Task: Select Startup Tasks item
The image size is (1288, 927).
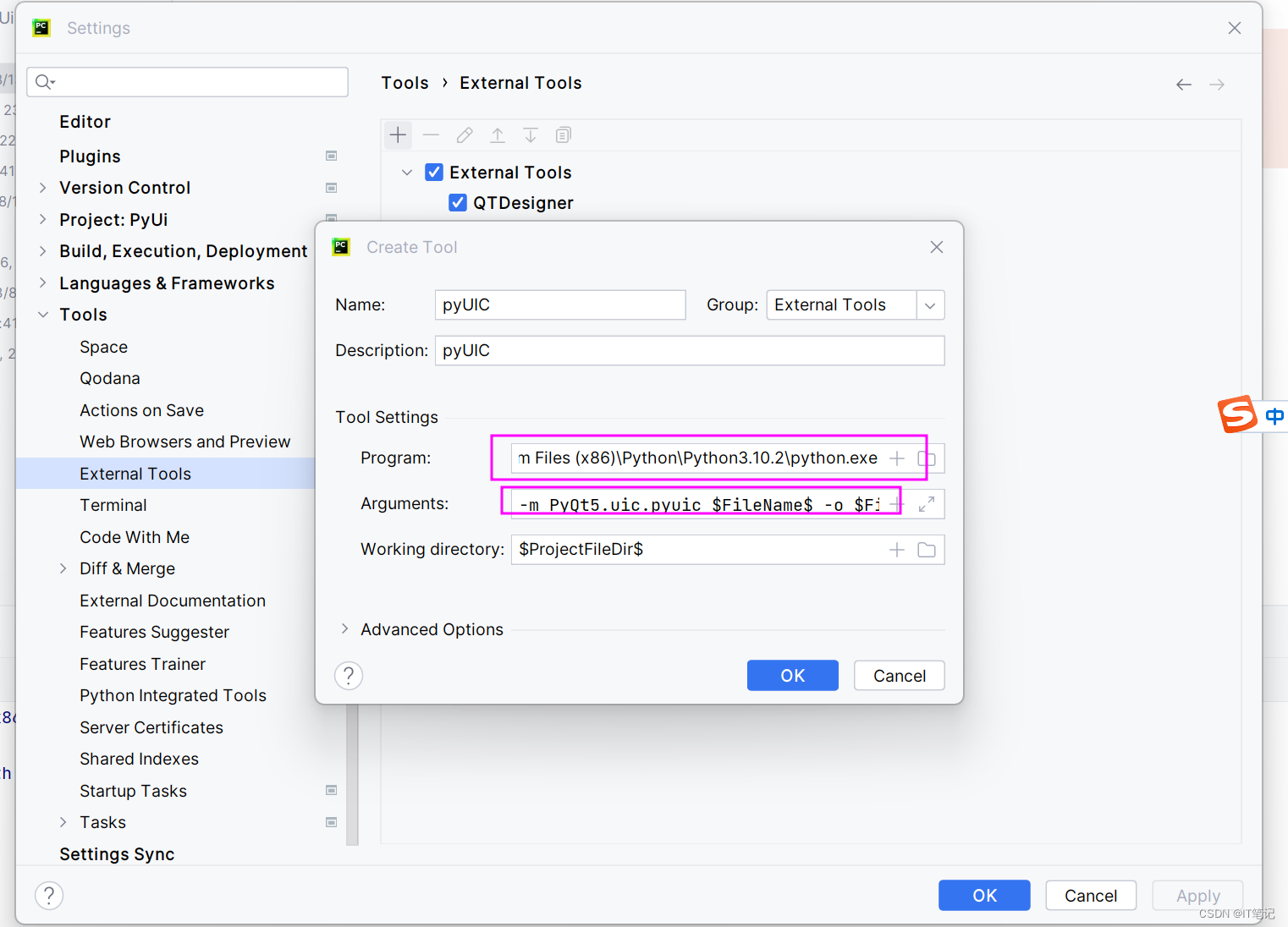Action: point(133,791)
